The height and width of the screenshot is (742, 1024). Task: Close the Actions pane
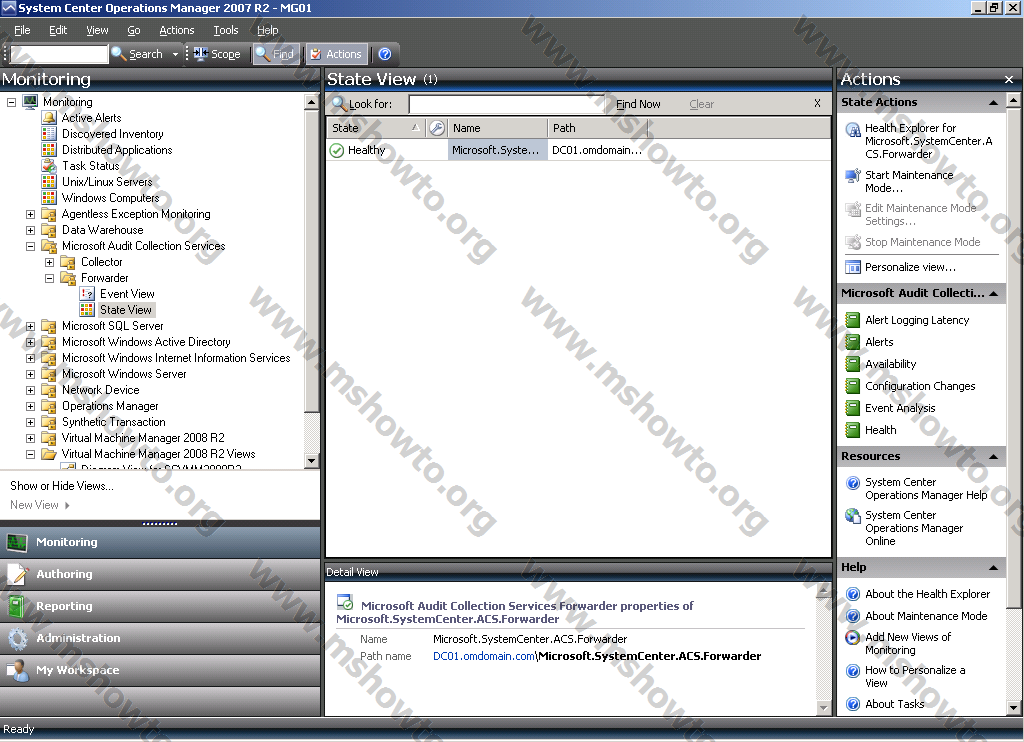[x=1009, y=80]
